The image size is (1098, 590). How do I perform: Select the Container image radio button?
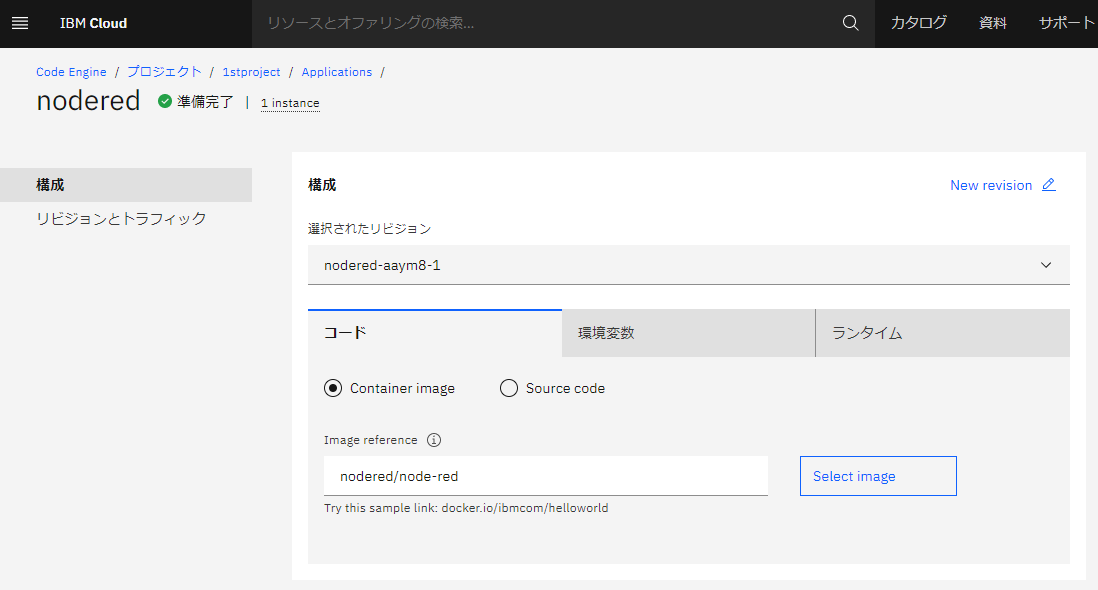[333, 388]
